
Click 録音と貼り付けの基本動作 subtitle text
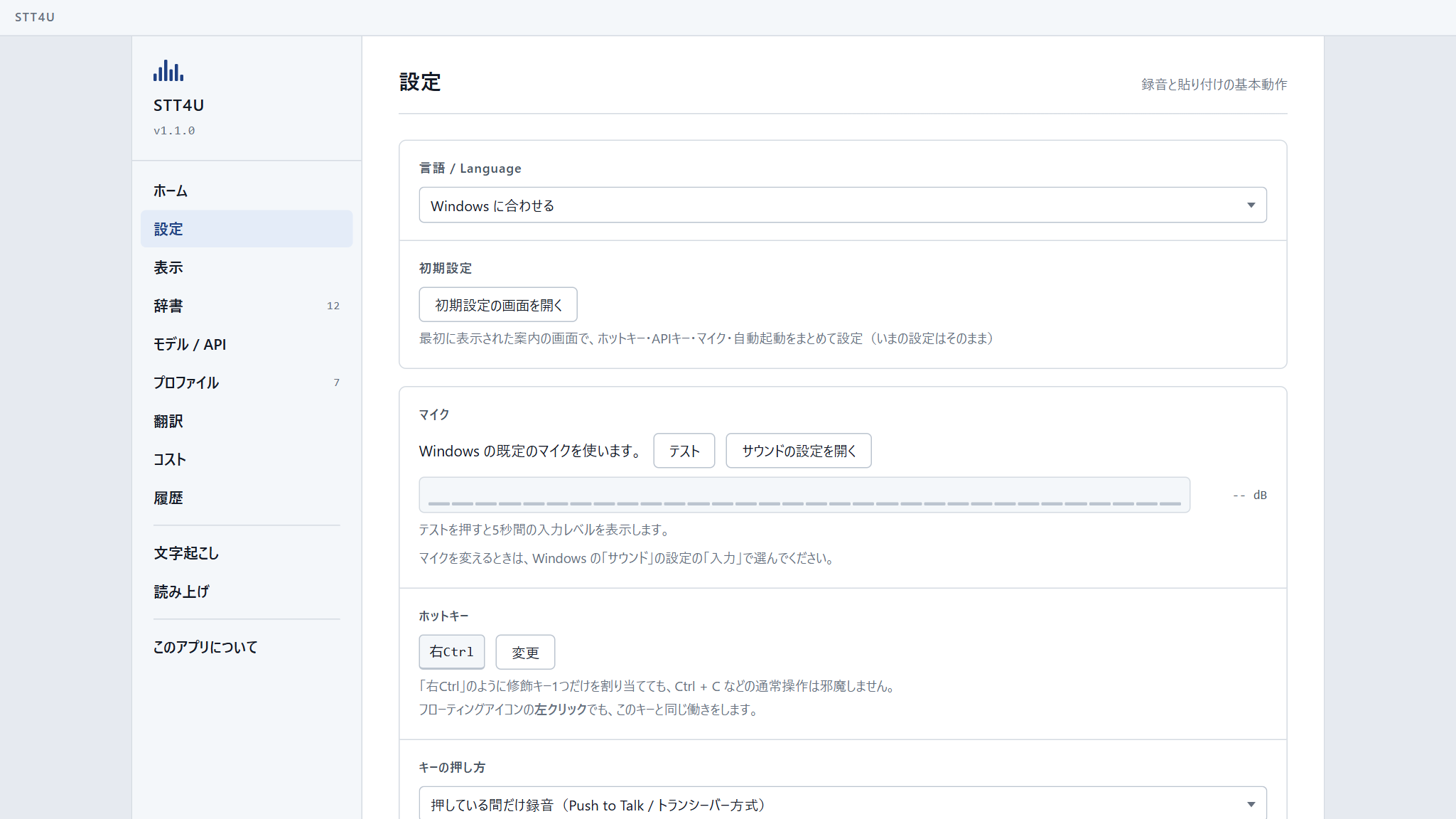click(1214, 85)
